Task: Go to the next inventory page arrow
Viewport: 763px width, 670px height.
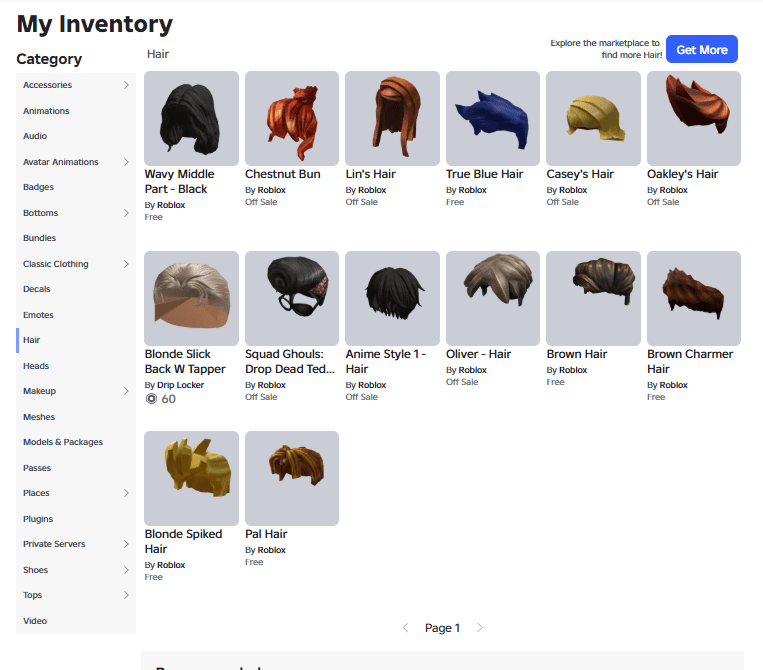Action: tap(480, 628)
